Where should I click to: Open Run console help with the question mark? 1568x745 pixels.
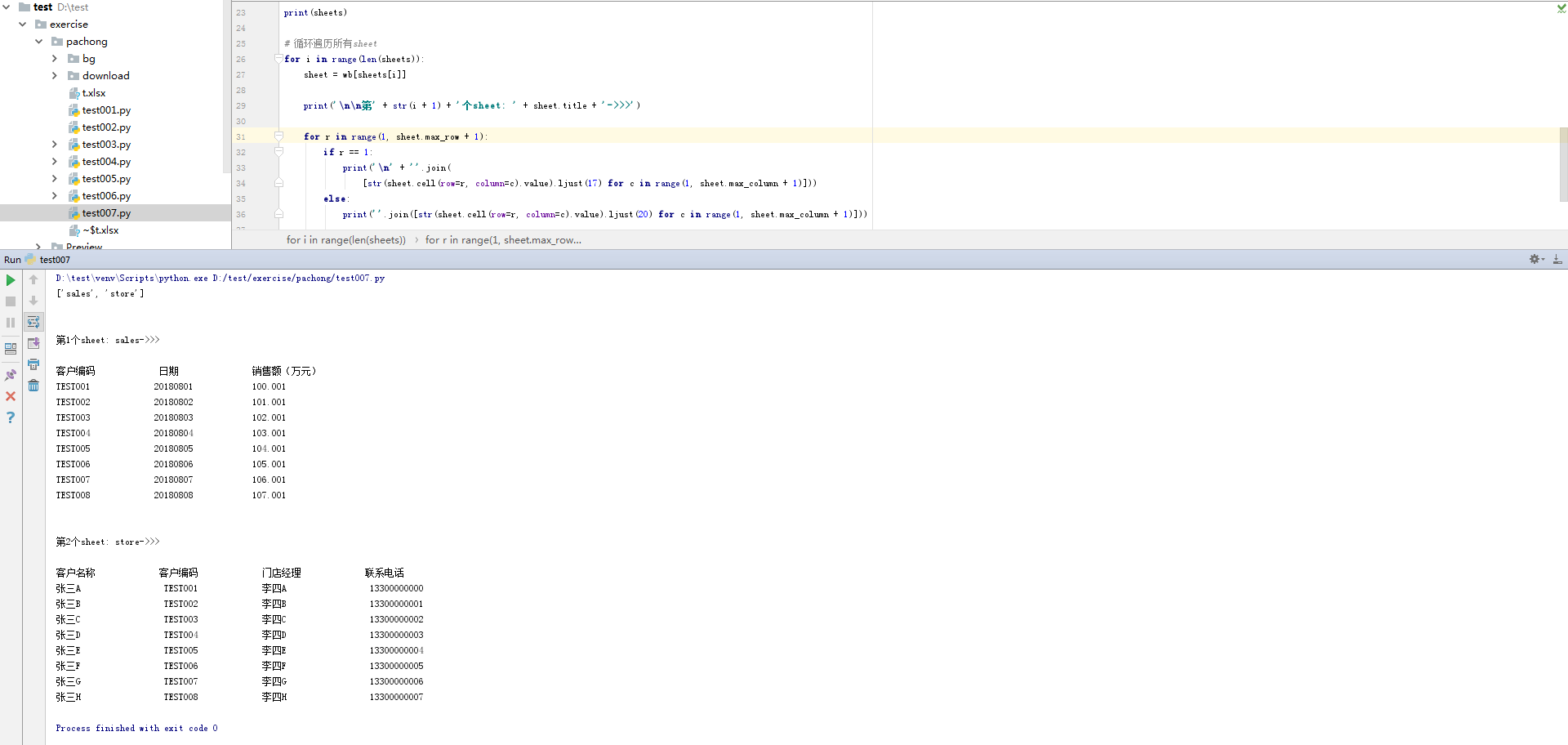11,417
